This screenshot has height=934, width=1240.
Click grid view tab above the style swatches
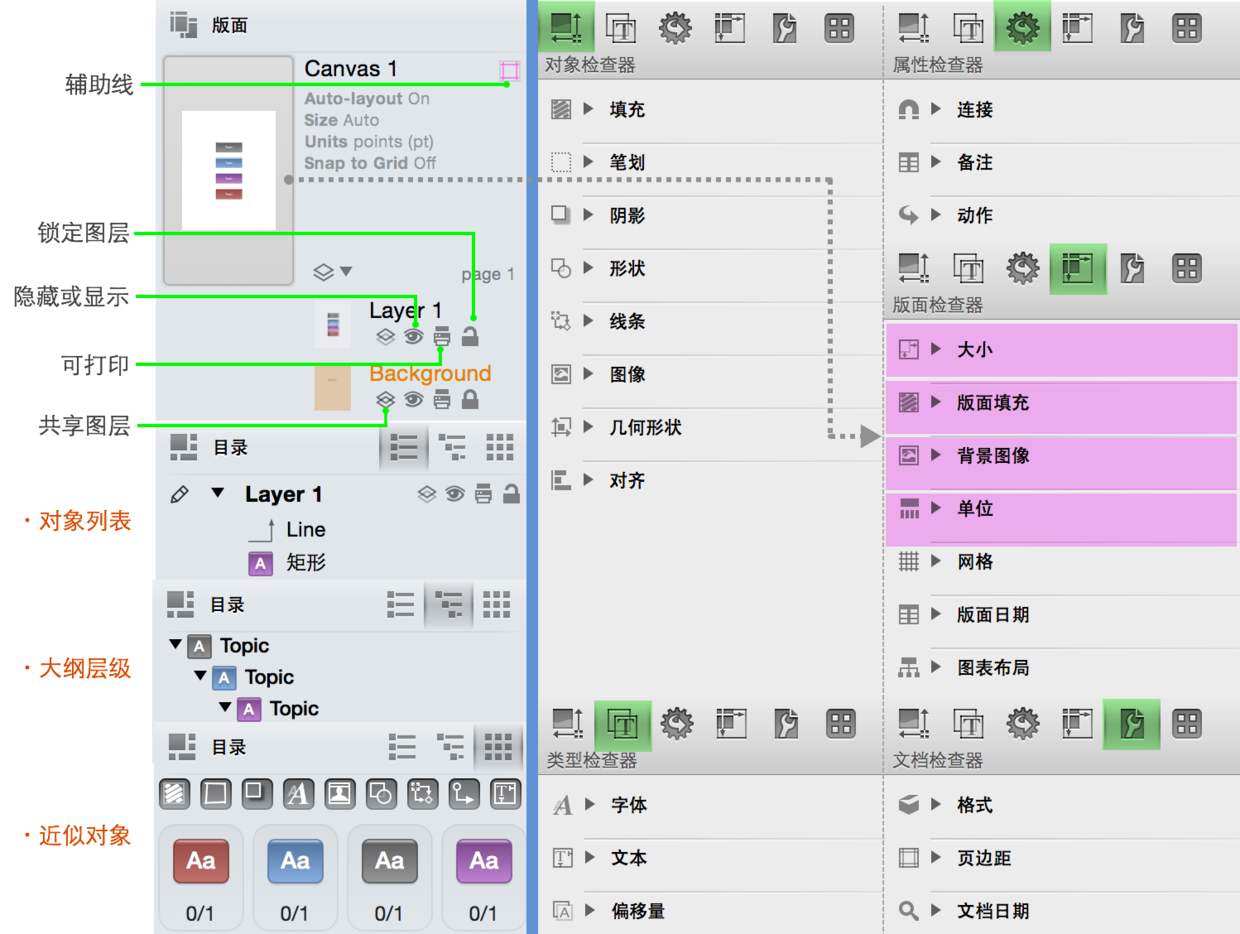498,746
